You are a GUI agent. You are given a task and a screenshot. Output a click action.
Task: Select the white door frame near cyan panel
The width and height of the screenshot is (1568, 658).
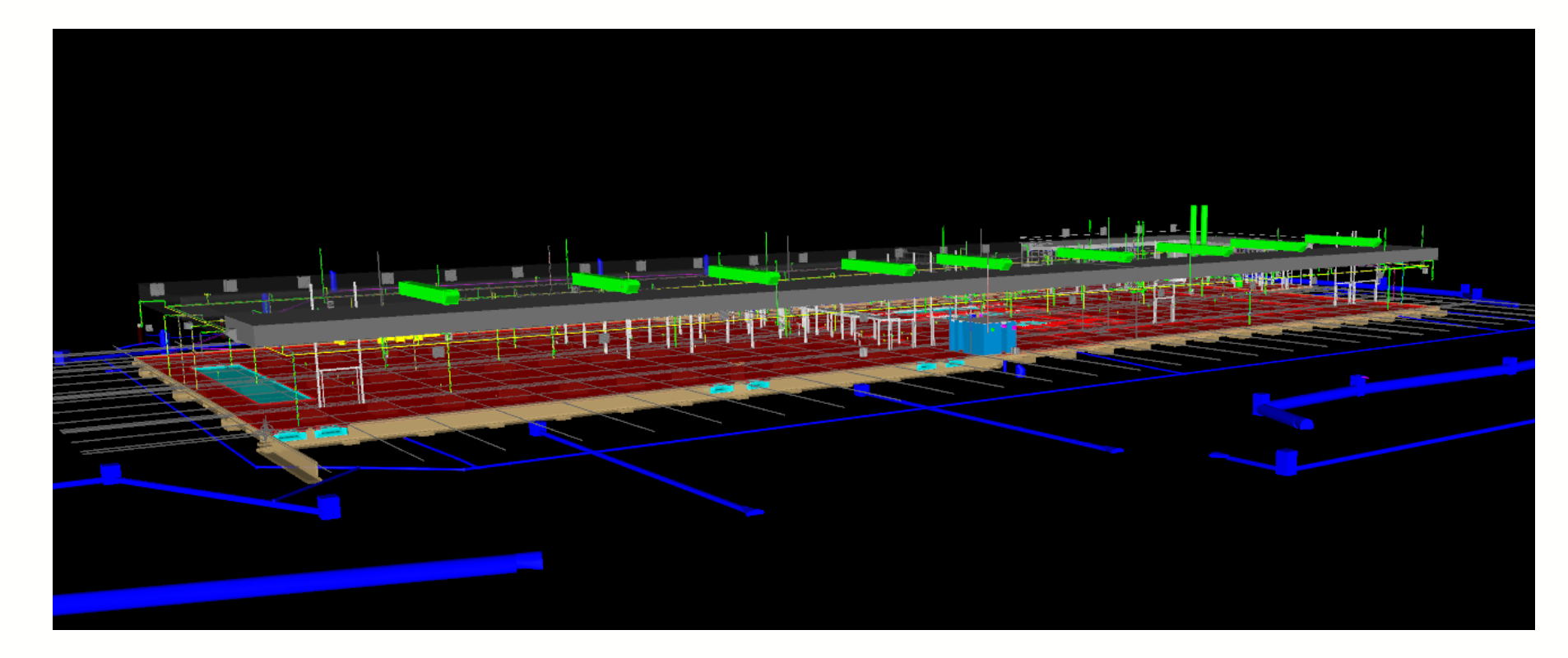[340, 385]
